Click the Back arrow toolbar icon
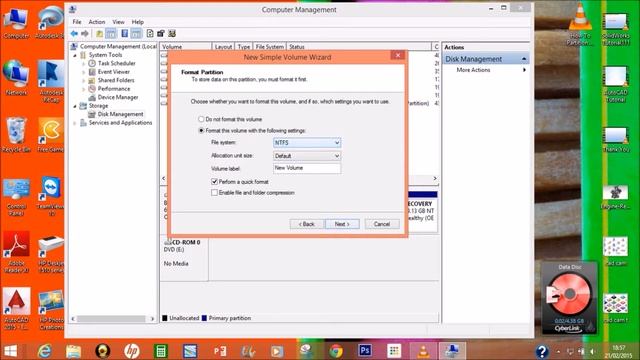The height and width of the screenshot is (360, 640). tap(74, 33)
